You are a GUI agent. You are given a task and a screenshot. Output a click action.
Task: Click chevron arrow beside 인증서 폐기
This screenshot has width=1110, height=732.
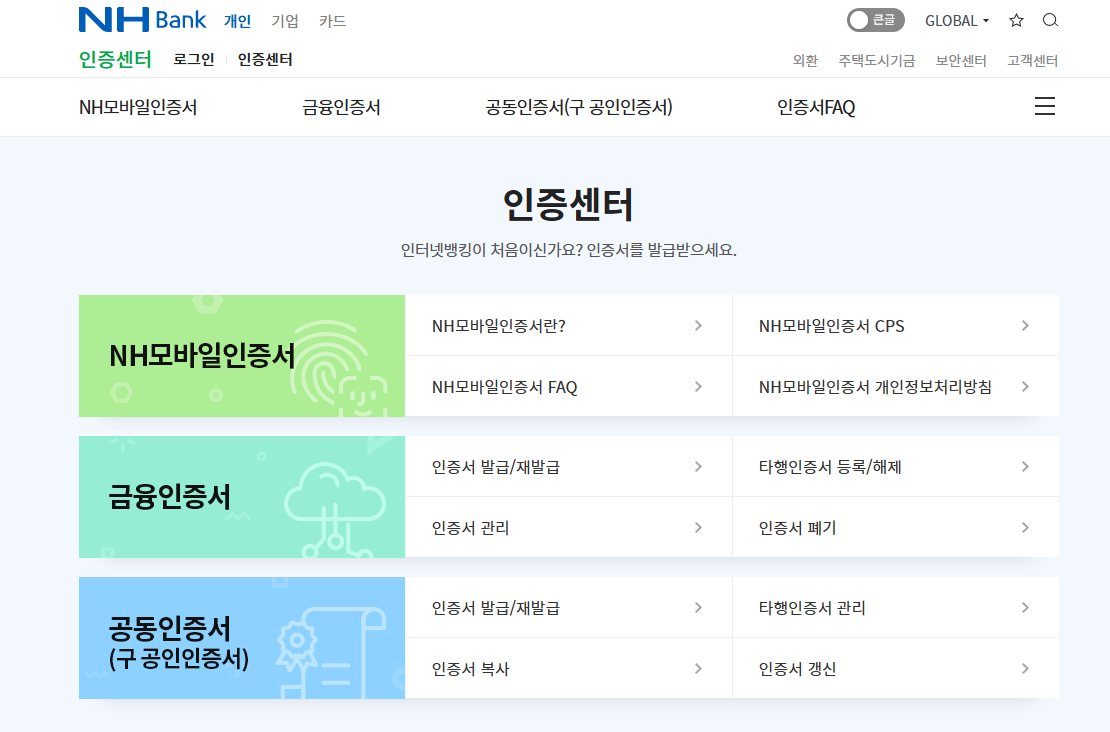coord(1025,527)
